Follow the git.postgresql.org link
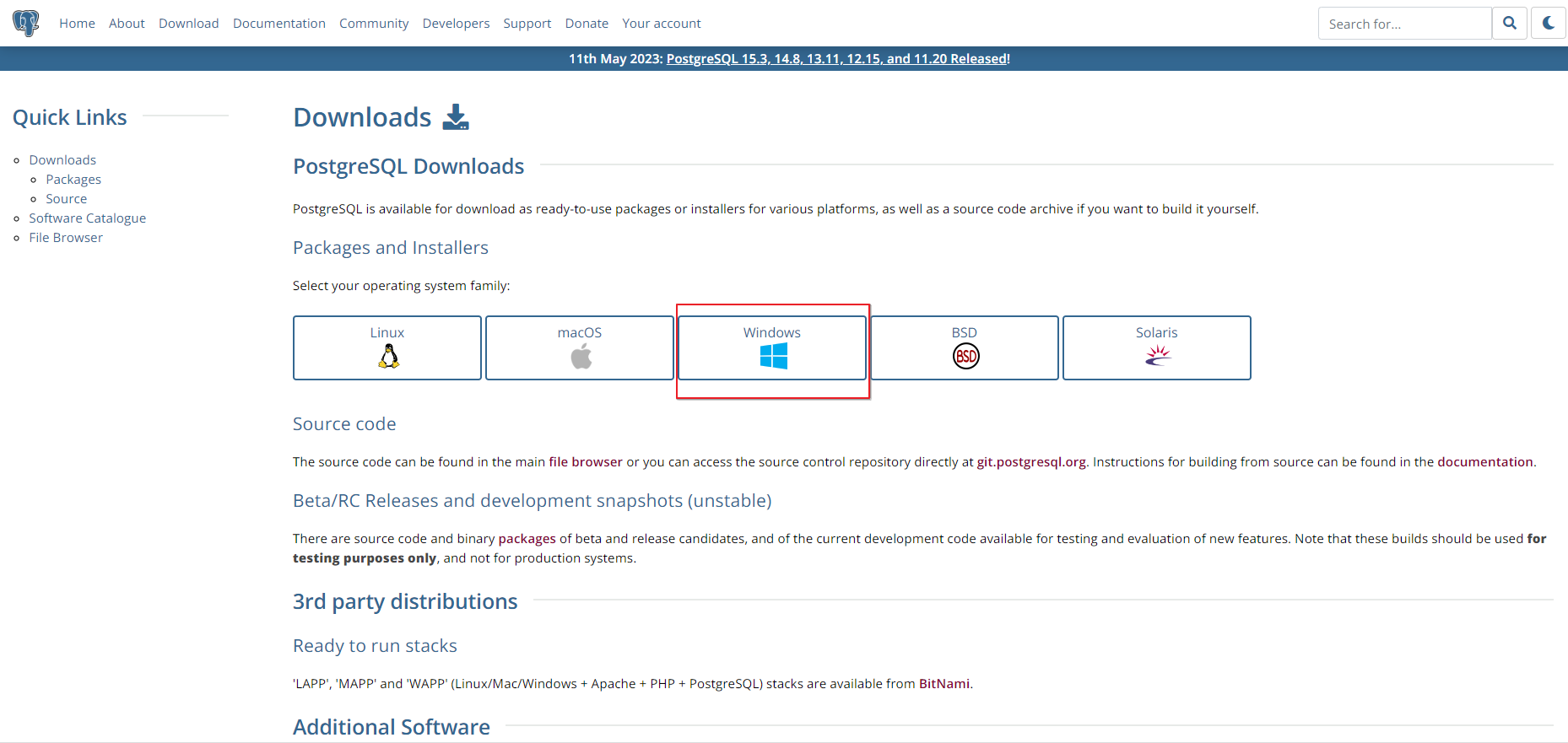Screen dimensions: 1568x743 [1031, 462]
